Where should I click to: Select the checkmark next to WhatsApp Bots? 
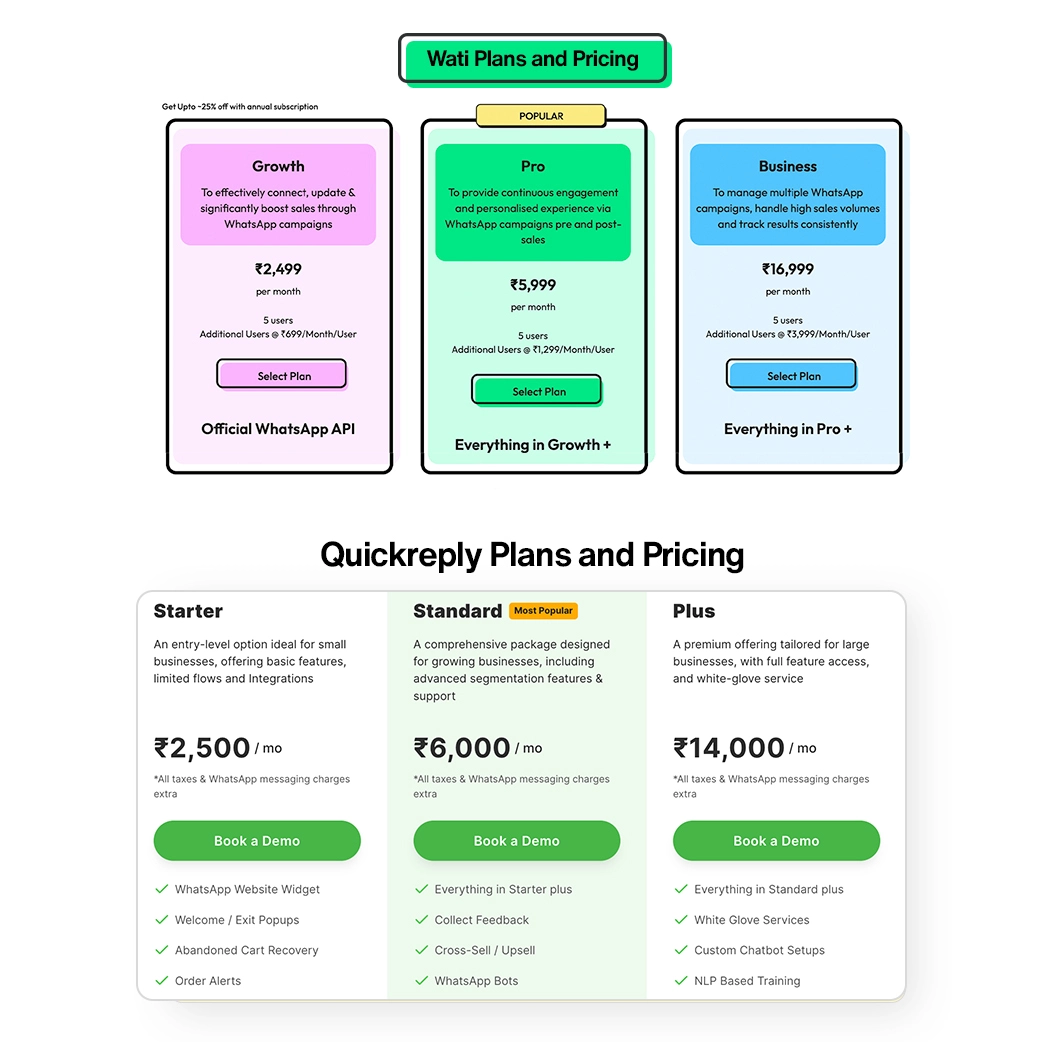pos(421,981)
